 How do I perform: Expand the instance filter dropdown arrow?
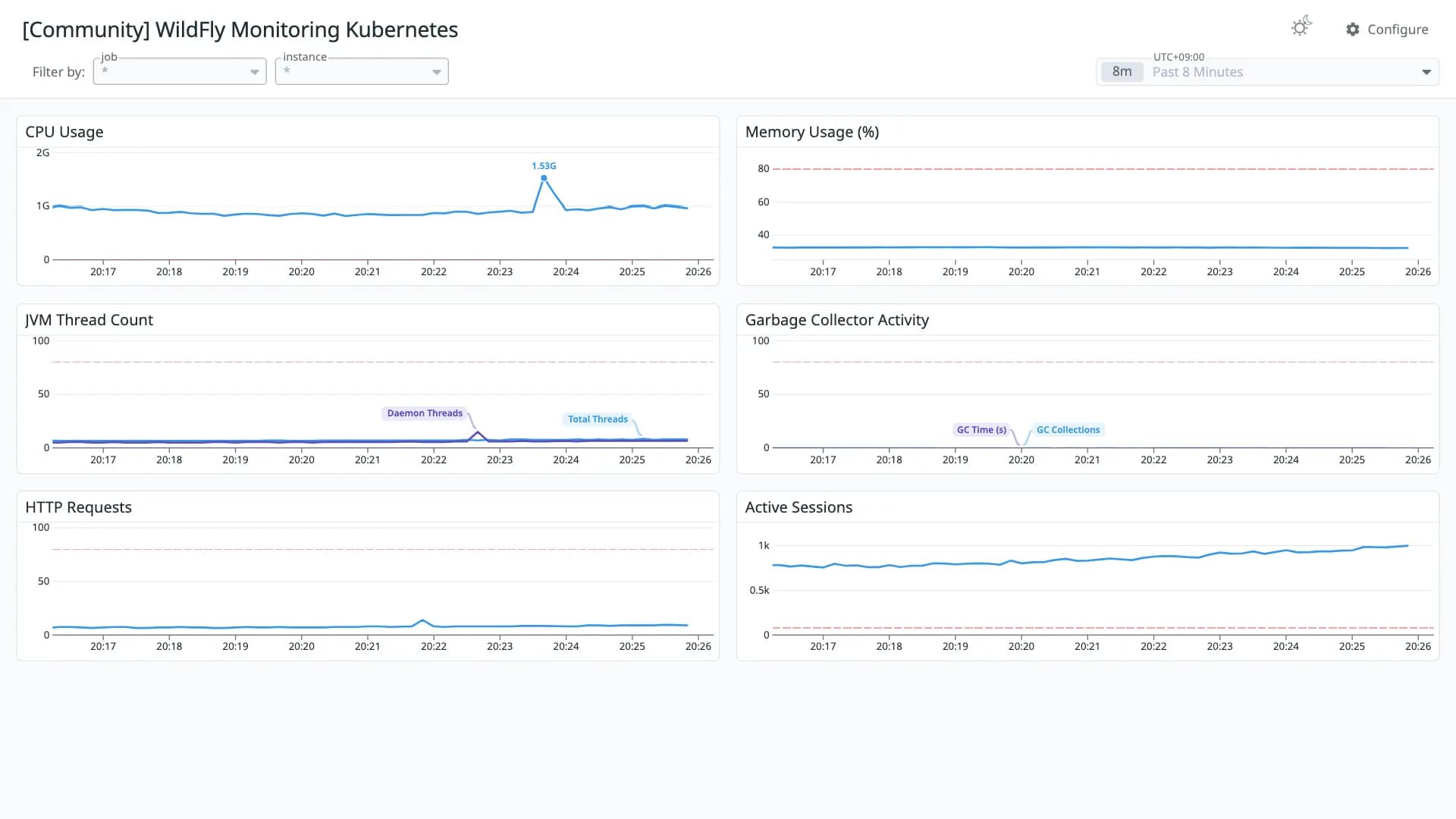point(437,72)
